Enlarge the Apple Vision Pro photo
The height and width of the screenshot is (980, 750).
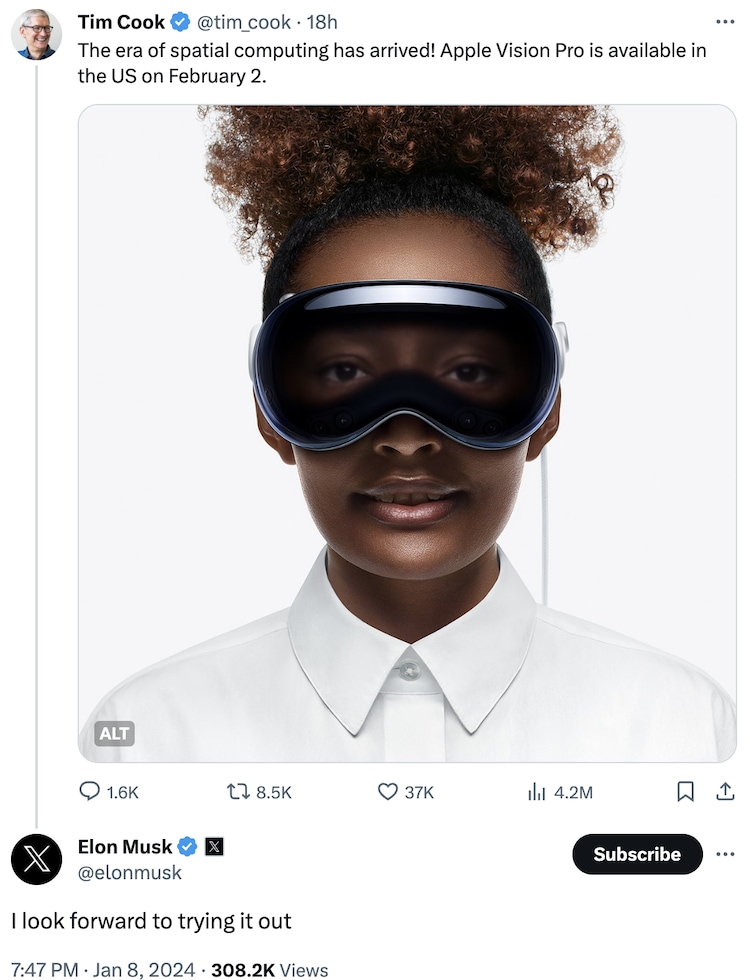click(x=407, y=430)
